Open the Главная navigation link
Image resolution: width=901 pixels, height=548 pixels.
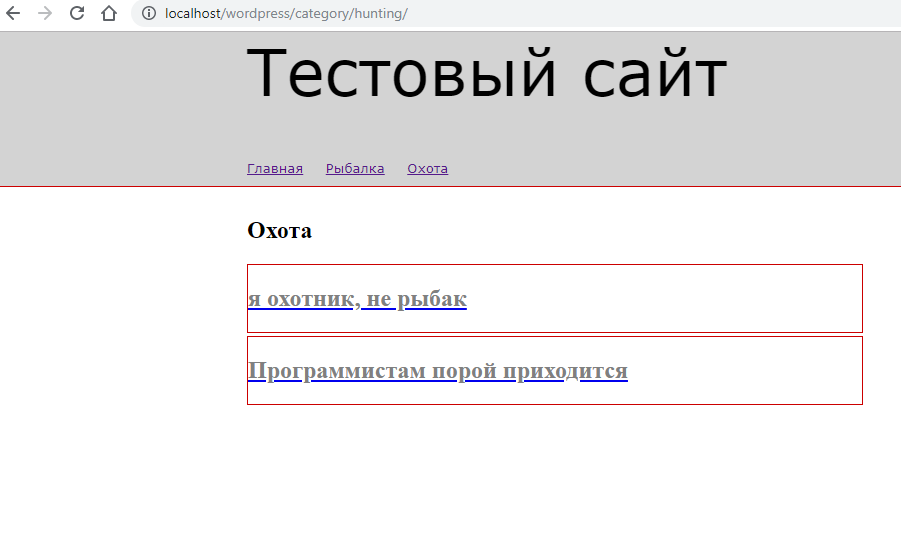275,169
